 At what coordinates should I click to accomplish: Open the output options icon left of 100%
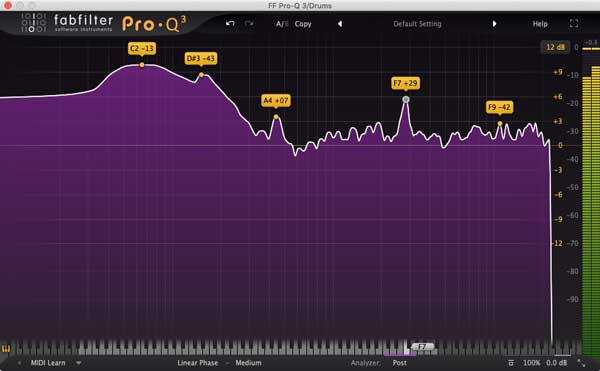point(511,363)
